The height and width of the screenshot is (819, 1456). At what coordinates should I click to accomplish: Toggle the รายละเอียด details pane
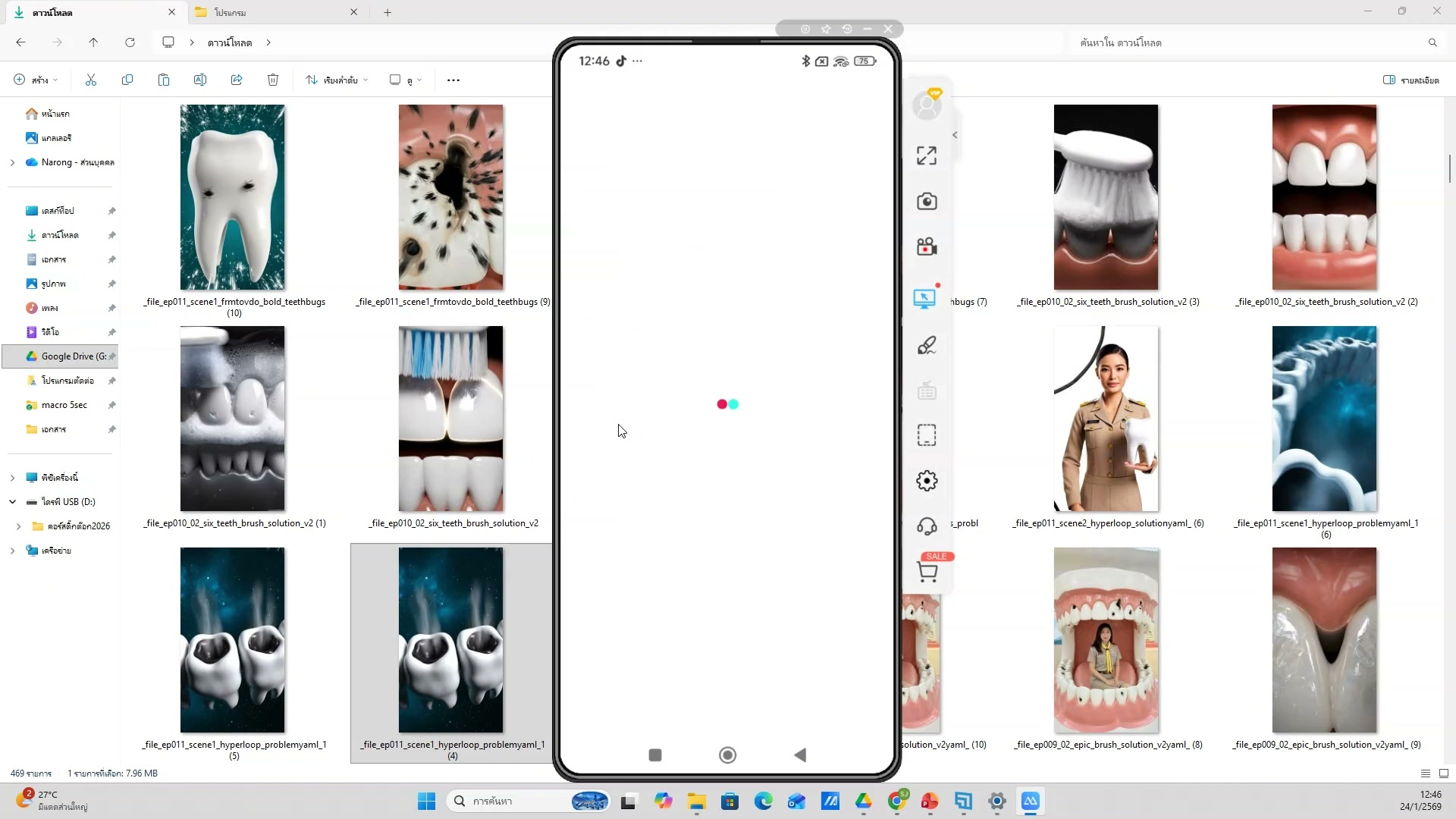[1410, 80]
